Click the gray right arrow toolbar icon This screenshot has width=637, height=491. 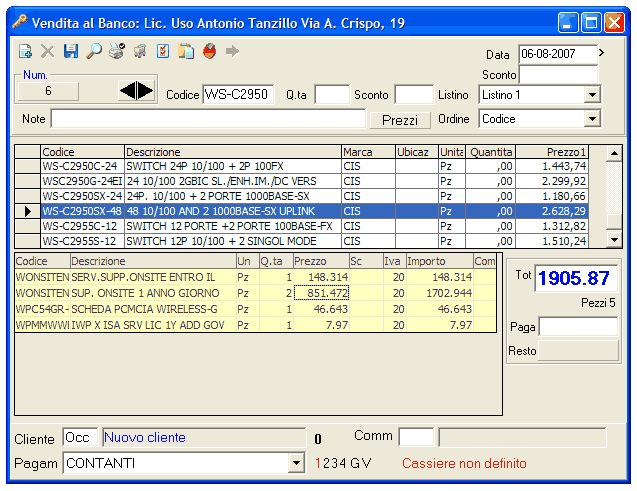(232, 52)
